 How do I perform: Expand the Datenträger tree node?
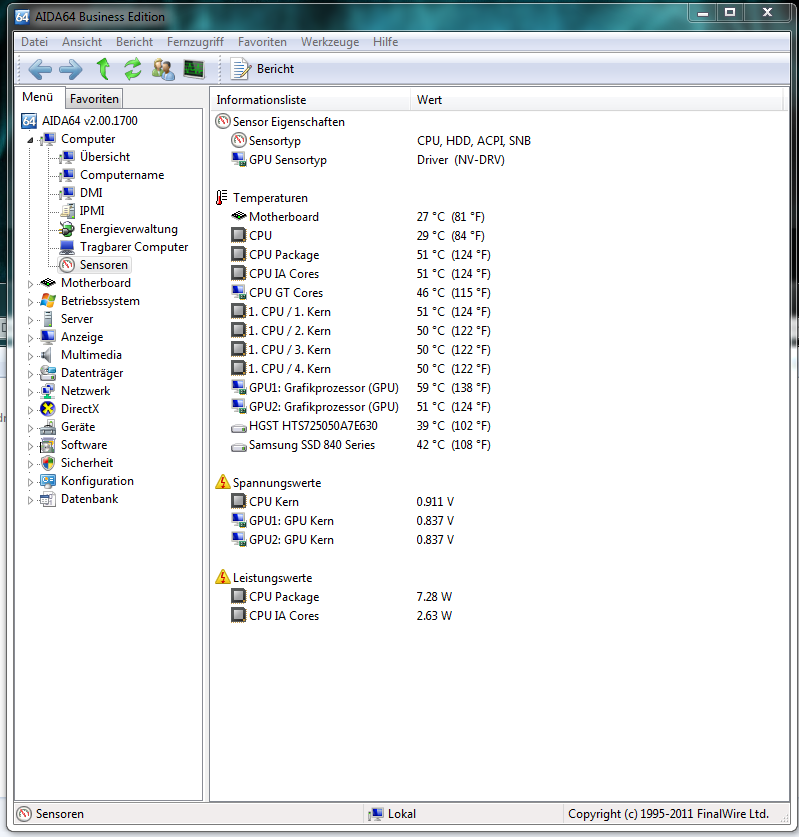point(30,374)
